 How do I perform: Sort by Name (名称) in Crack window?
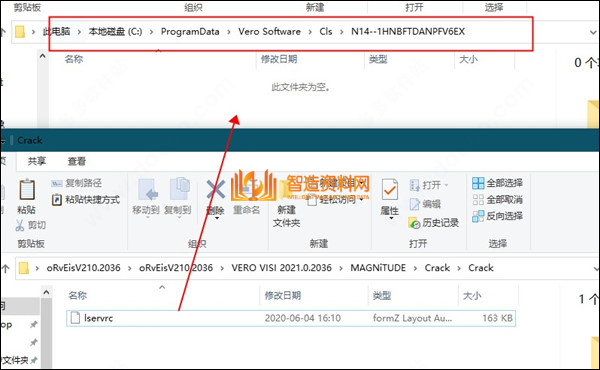tap(78, 295)
